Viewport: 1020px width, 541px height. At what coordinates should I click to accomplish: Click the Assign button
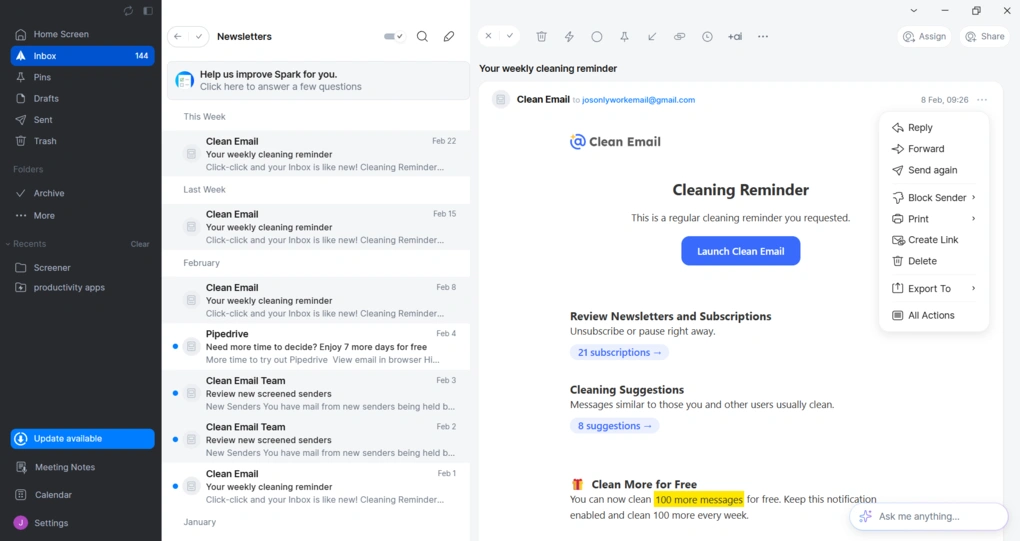tap(924, 36)
